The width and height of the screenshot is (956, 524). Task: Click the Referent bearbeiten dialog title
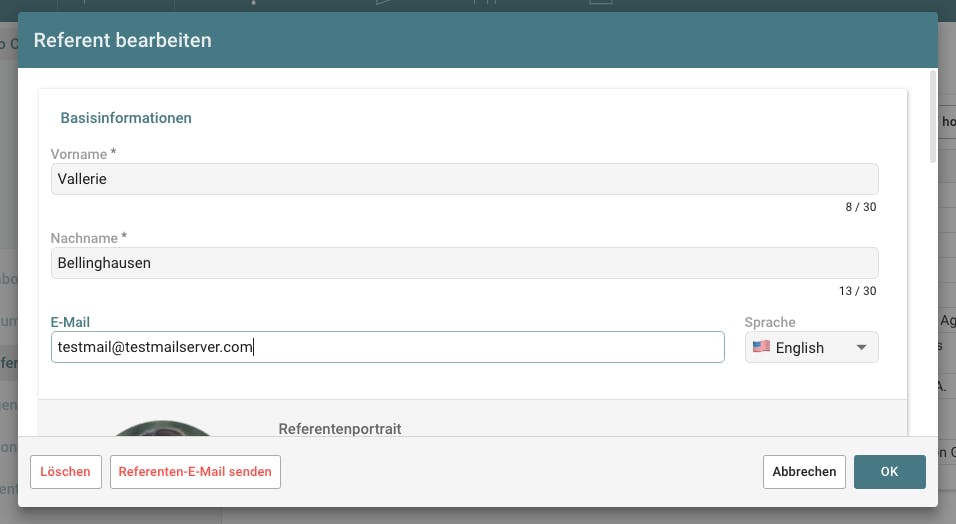click(122, 41)
